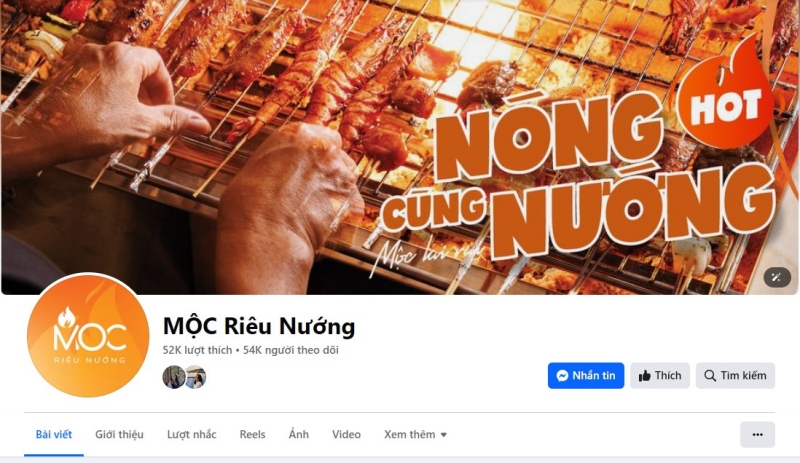View the Ảnh photos tab
The height and width of the screenshot is (463, 800).
click(x=298, y=434)
